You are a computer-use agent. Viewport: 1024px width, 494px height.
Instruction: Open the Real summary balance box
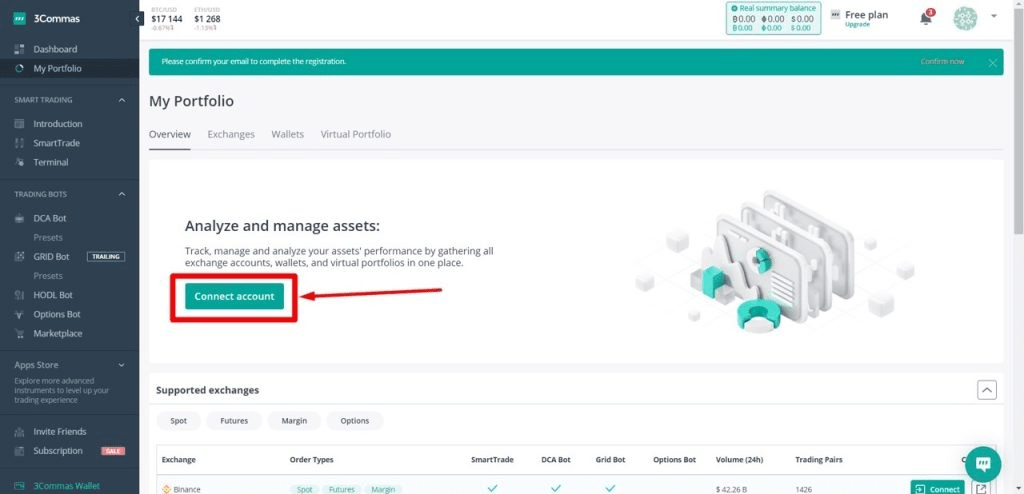pos(773,18)
